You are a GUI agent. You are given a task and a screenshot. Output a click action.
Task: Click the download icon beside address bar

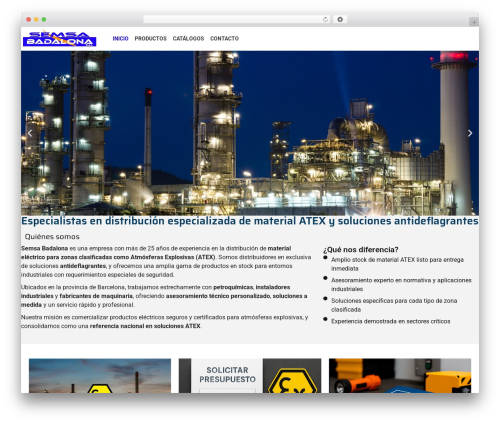tap(340, 20)
